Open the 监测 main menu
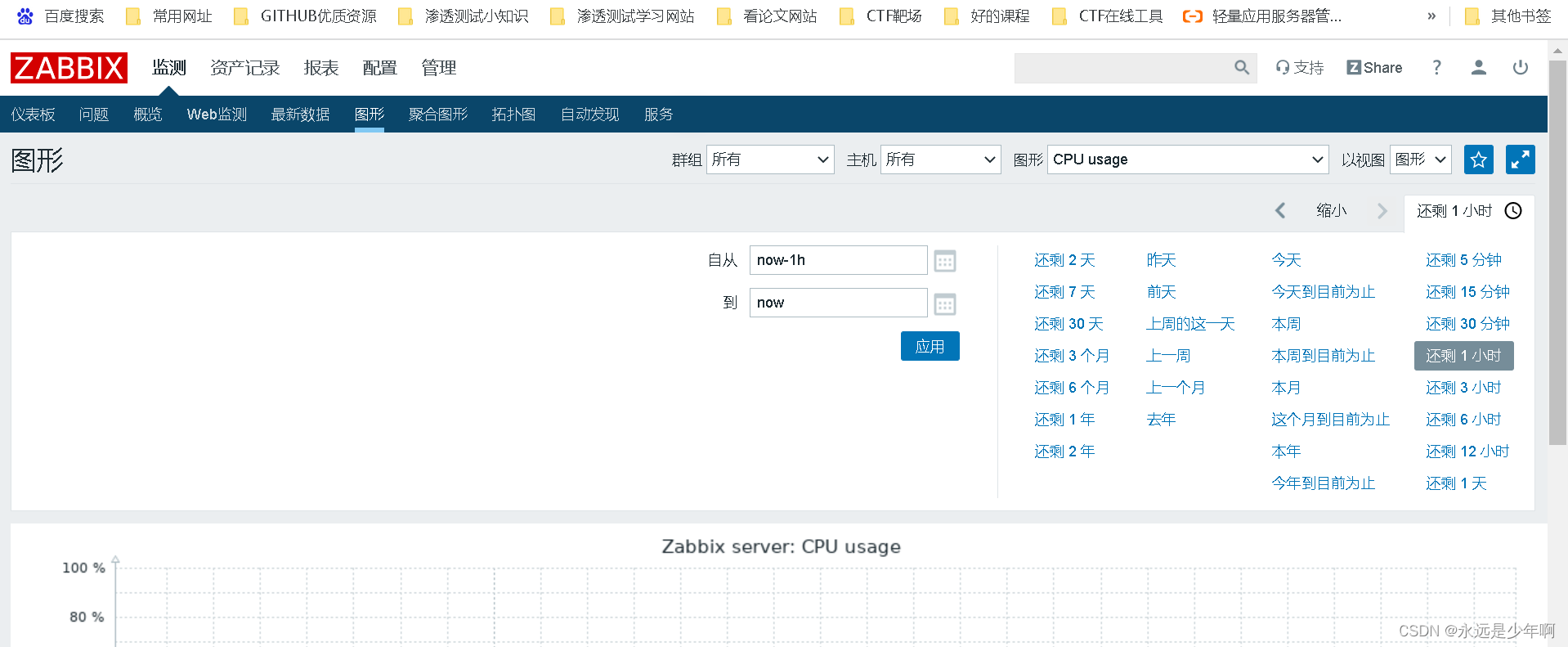The width and height of the screenshot is (1568, 647). (x=169, y=68)
